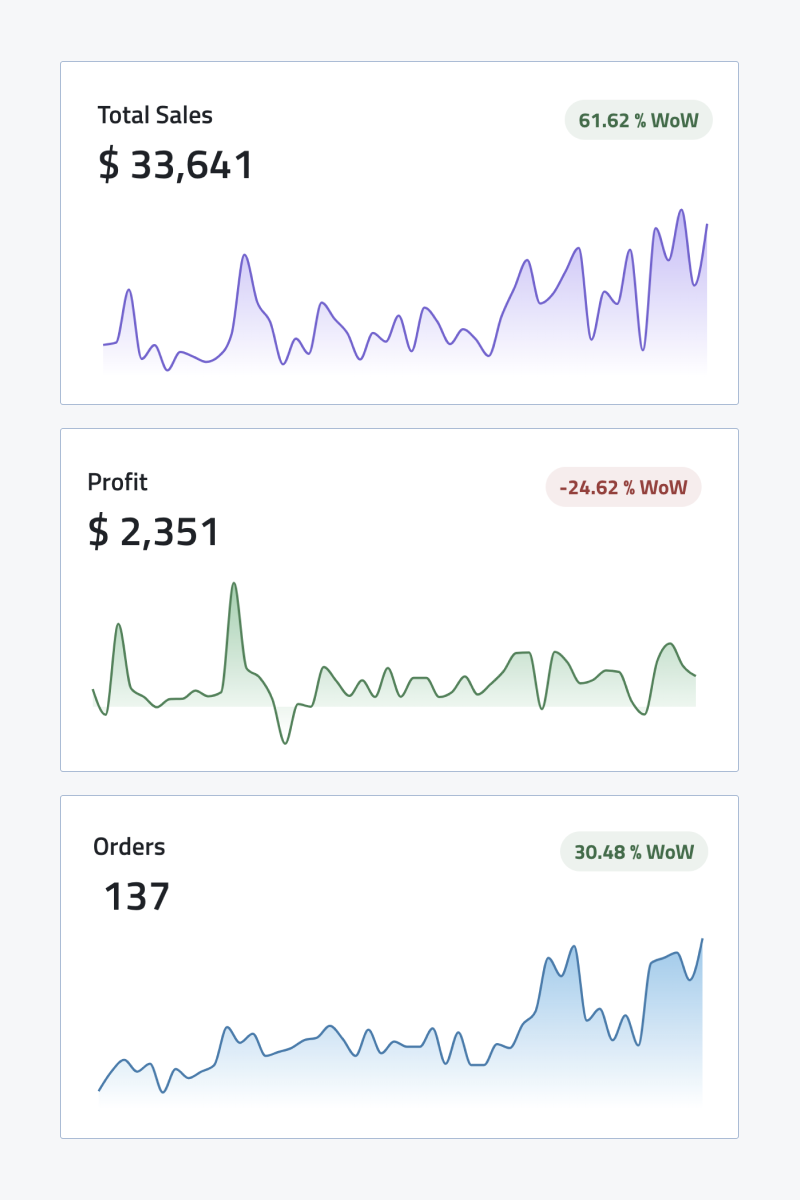Viewport: 800px width, 1200px height.
Task: Click the right end of the green Profit line
Action: coord(695,676)
